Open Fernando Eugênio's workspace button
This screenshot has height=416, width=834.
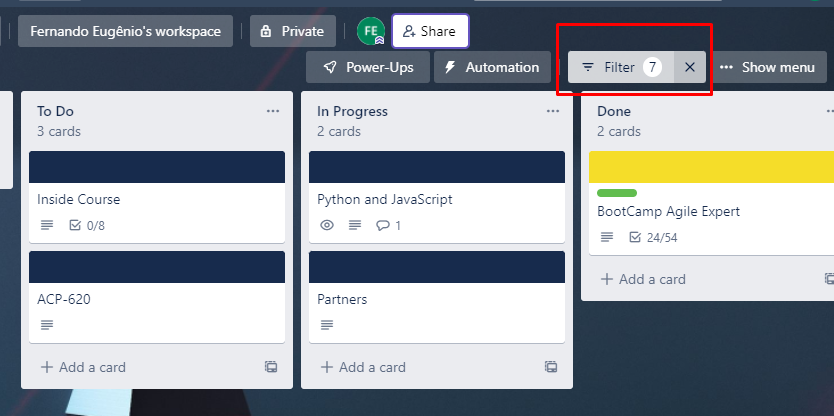pyautogui.click(x=125, y=31)
